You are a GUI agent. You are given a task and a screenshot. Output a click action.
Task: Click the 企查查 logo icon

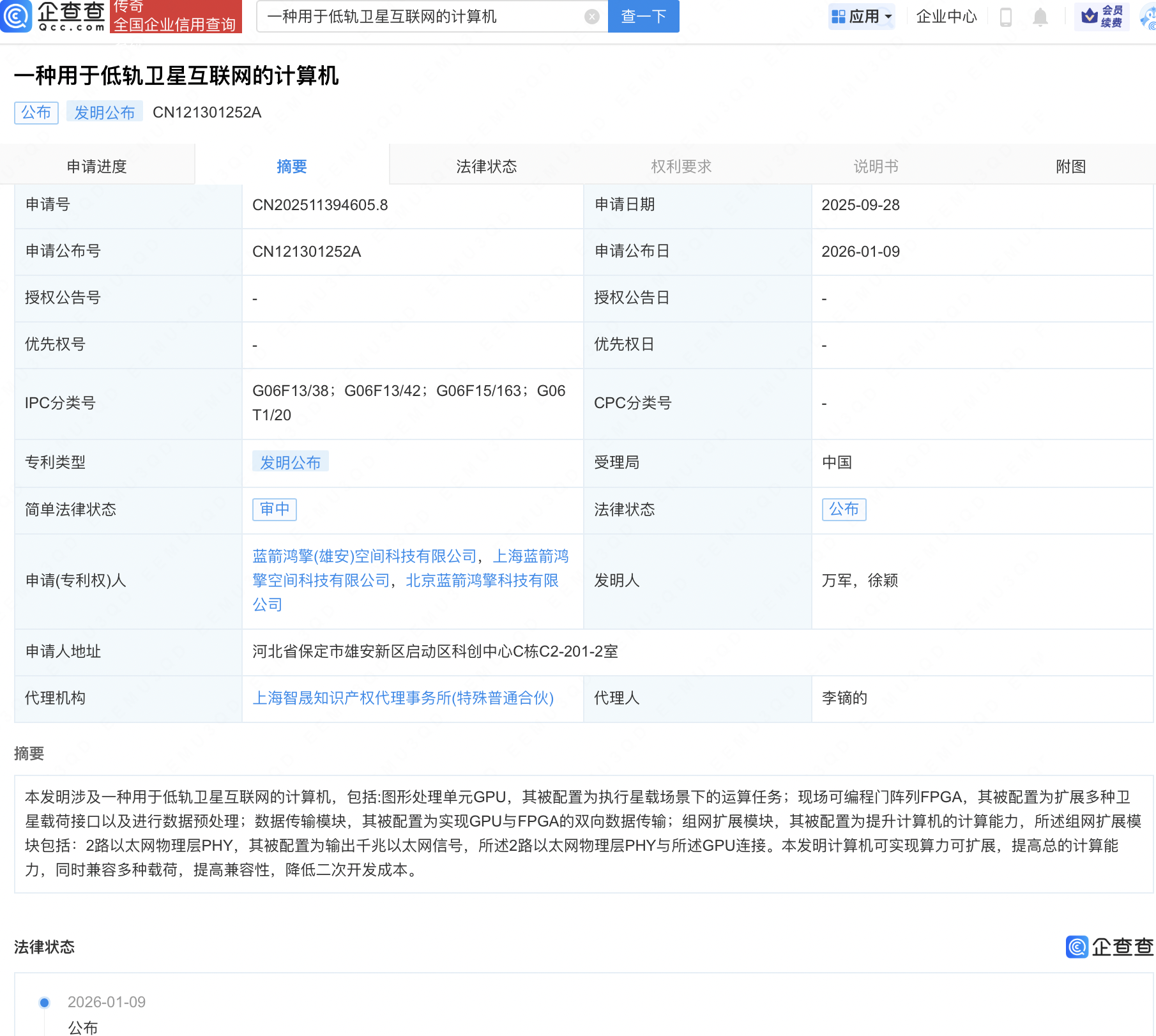17,17
